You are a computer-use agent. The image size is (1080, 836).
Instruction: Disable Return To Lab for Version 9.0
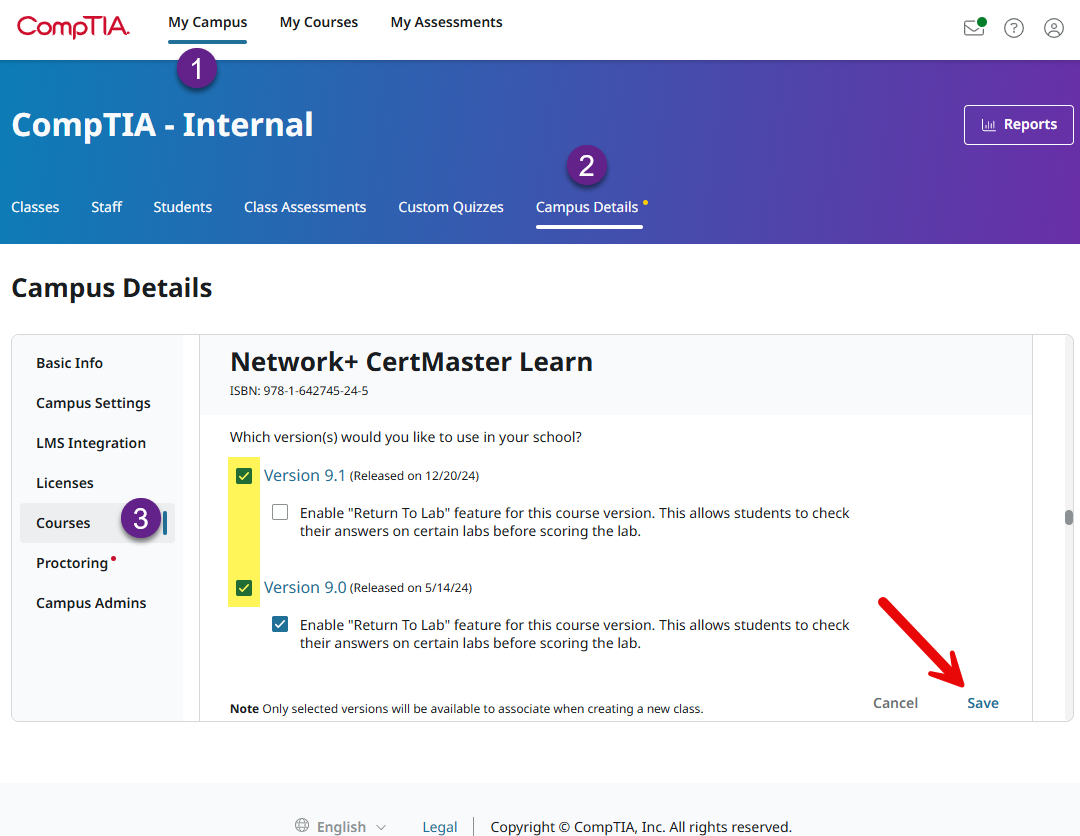click(x=280, y=625)
